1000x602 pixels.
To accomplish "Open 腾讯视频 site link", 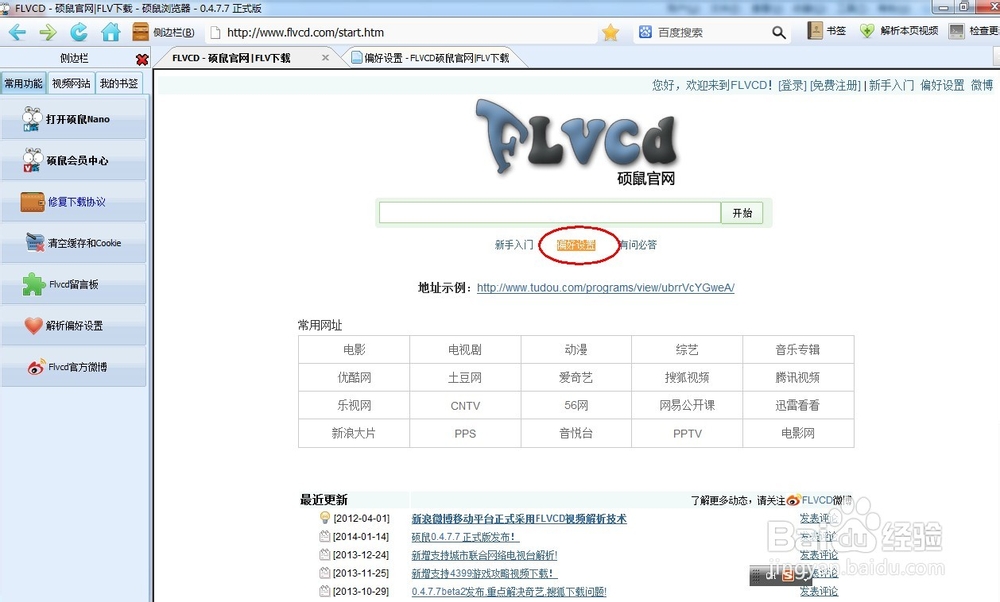I will tap(798, 378).
